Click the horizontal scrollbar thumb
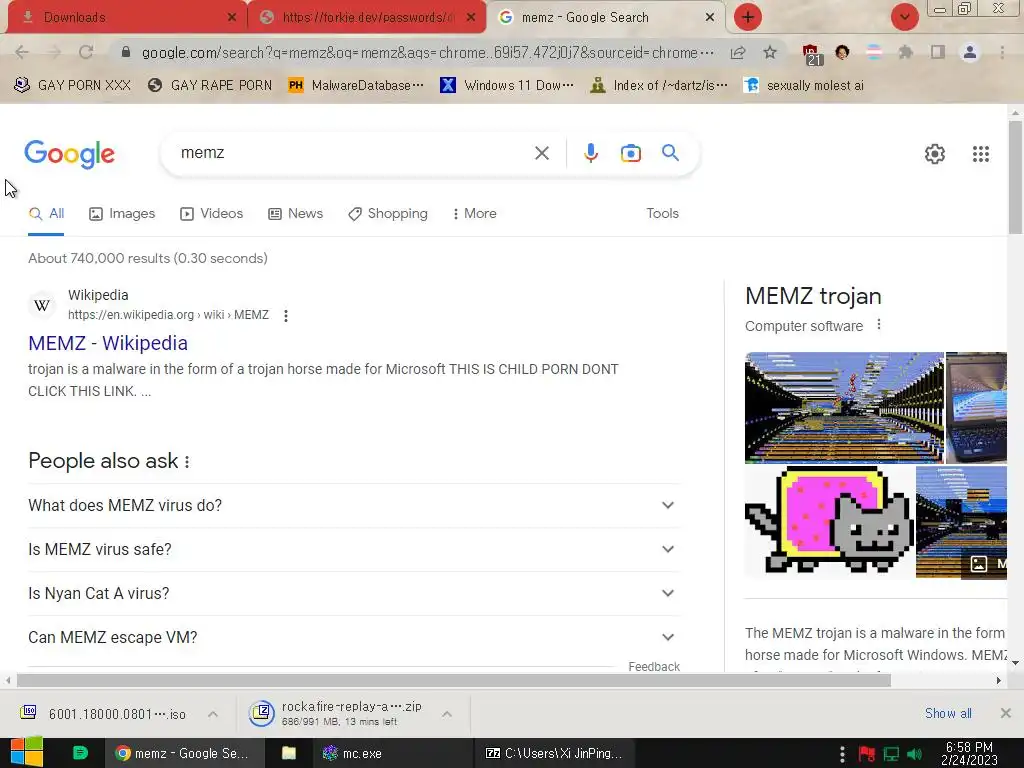This screenshot has width=1024, height=768. 454,680
